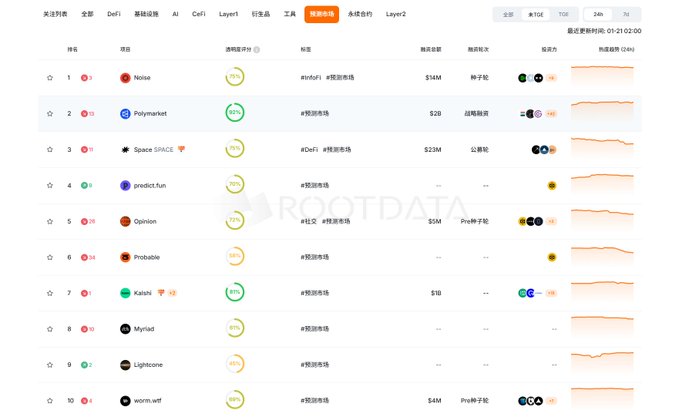Favorite the Opinion row with its star
Viewport: 679px width, 417px height.
pos(50,221)
